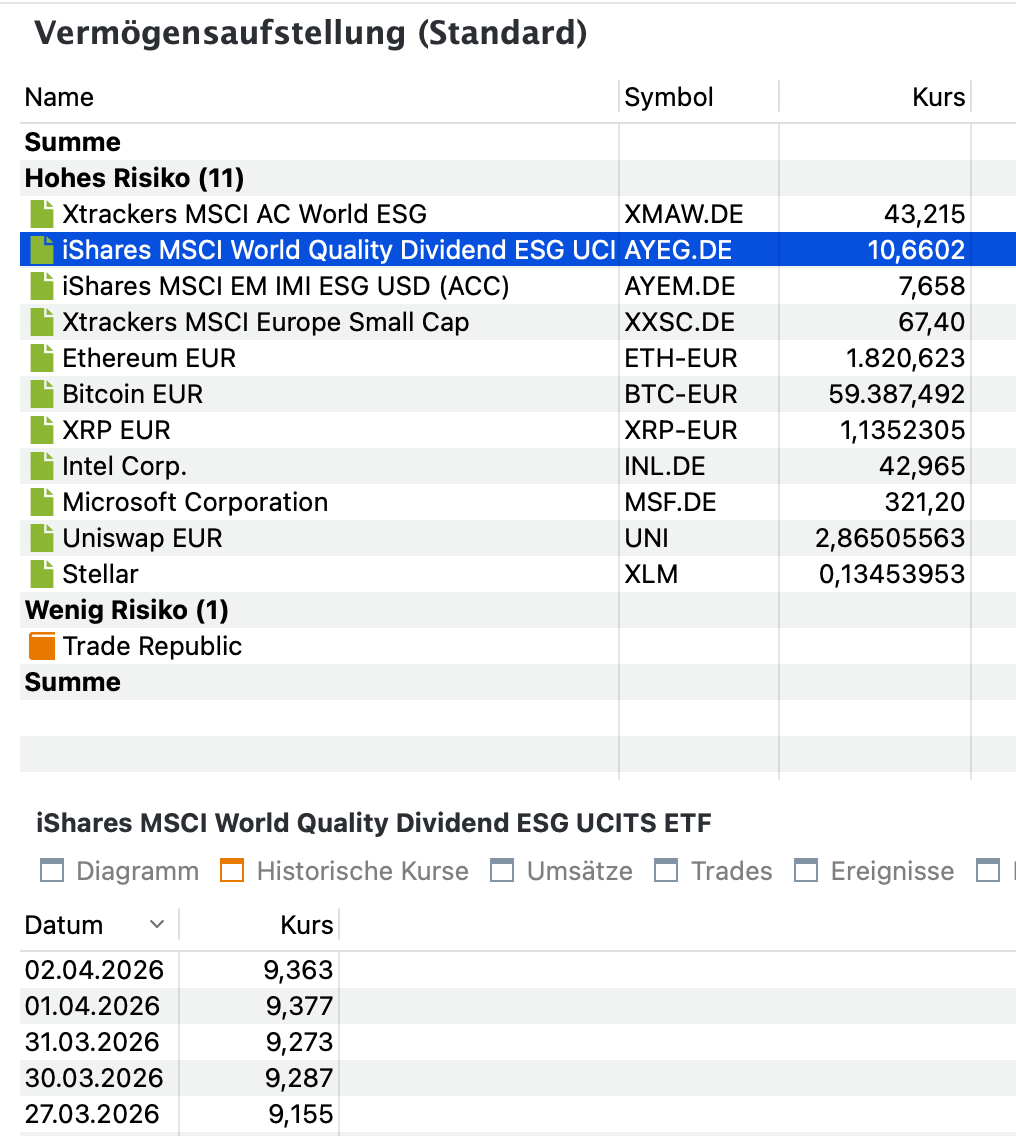This screenshot has width=1016, height=1136.
Task: Click the Stellar security icon
Action: (x=41, y=574)
